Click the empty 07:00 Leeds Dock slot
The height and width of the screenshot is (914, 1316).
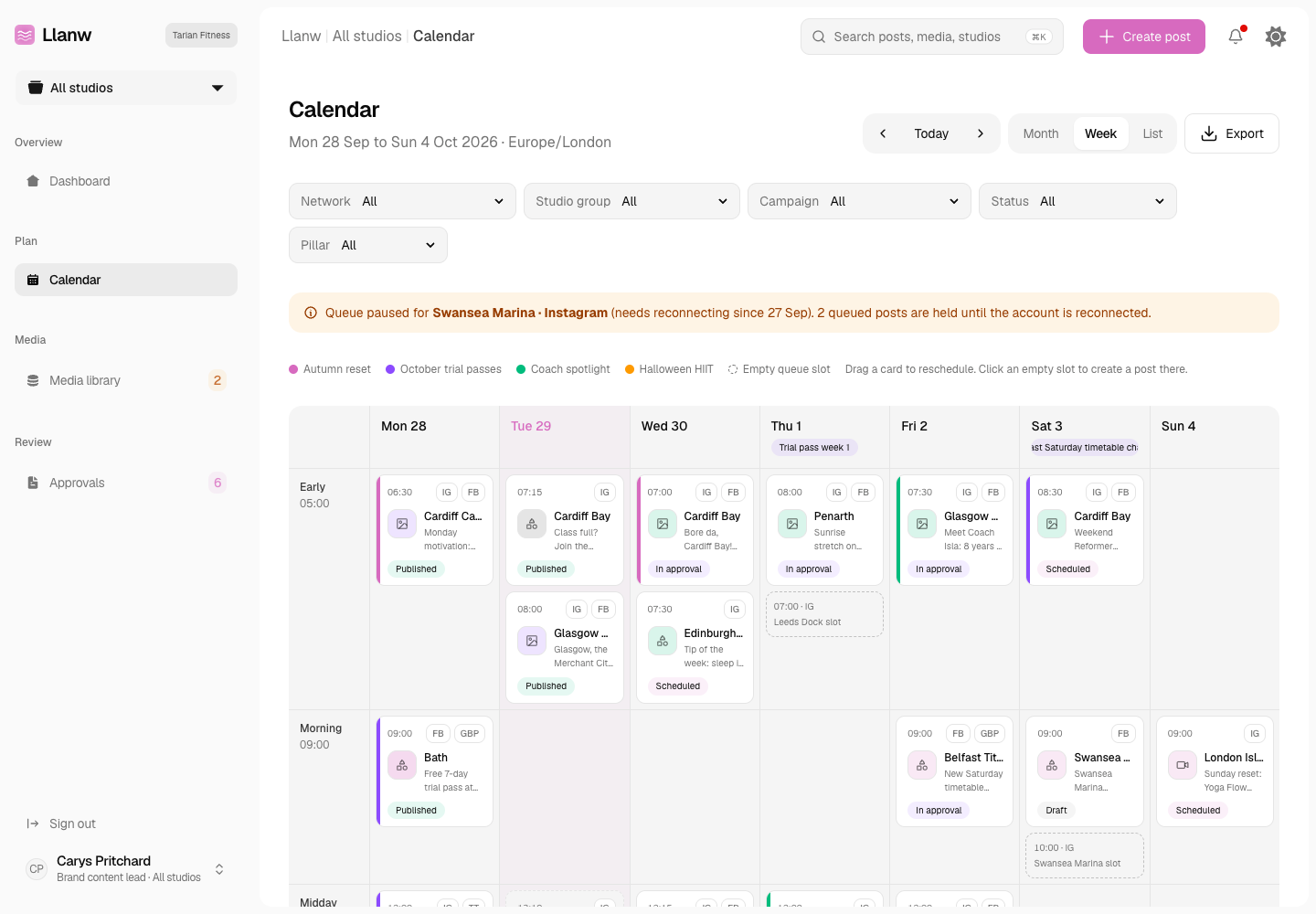pos(824,614)
